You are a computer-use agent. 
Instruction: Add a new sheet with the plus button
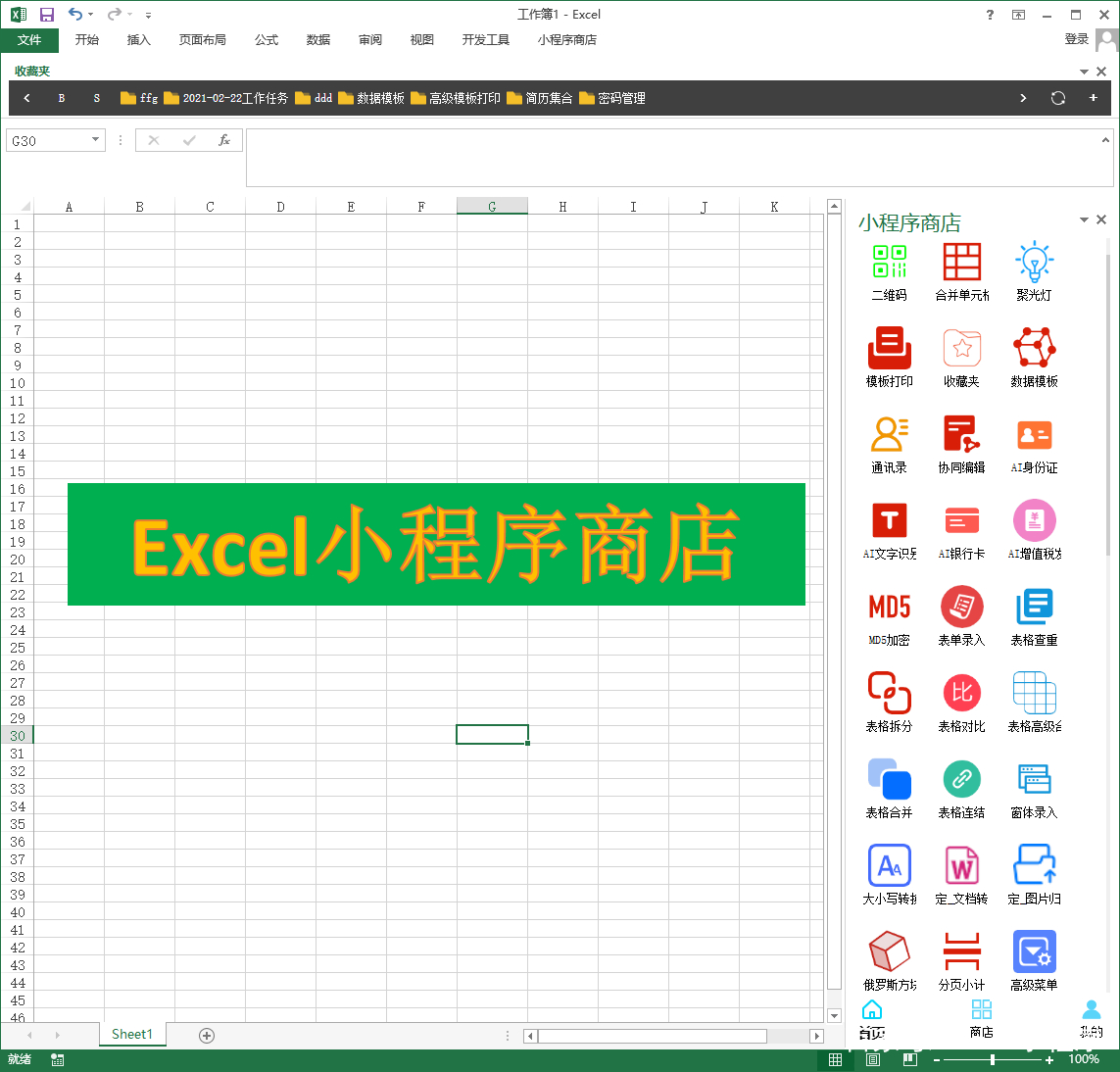[x=207, y=1035]
